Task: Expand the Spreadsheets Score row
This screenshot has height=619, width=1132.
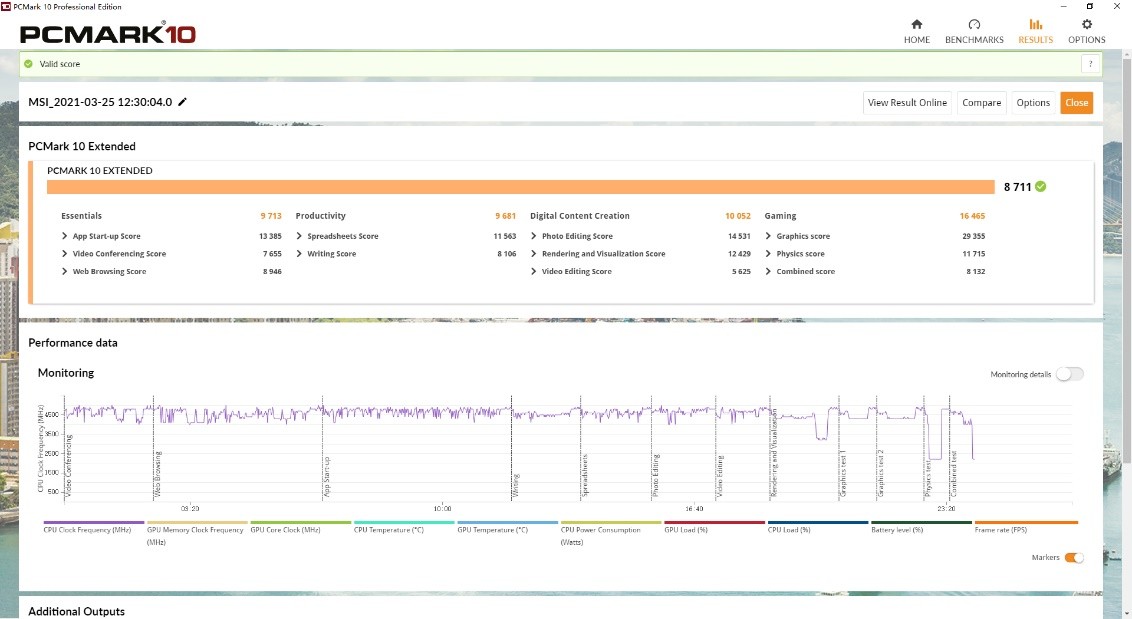Action: pyautogui.click(x=300, y=236)
